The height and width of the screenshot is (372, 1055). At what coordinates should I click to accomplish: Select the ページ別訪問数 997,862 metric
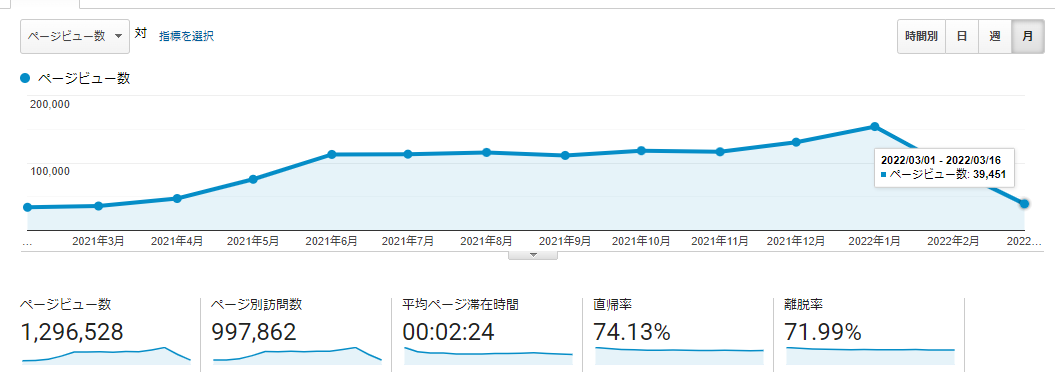[x=297, y=333]
